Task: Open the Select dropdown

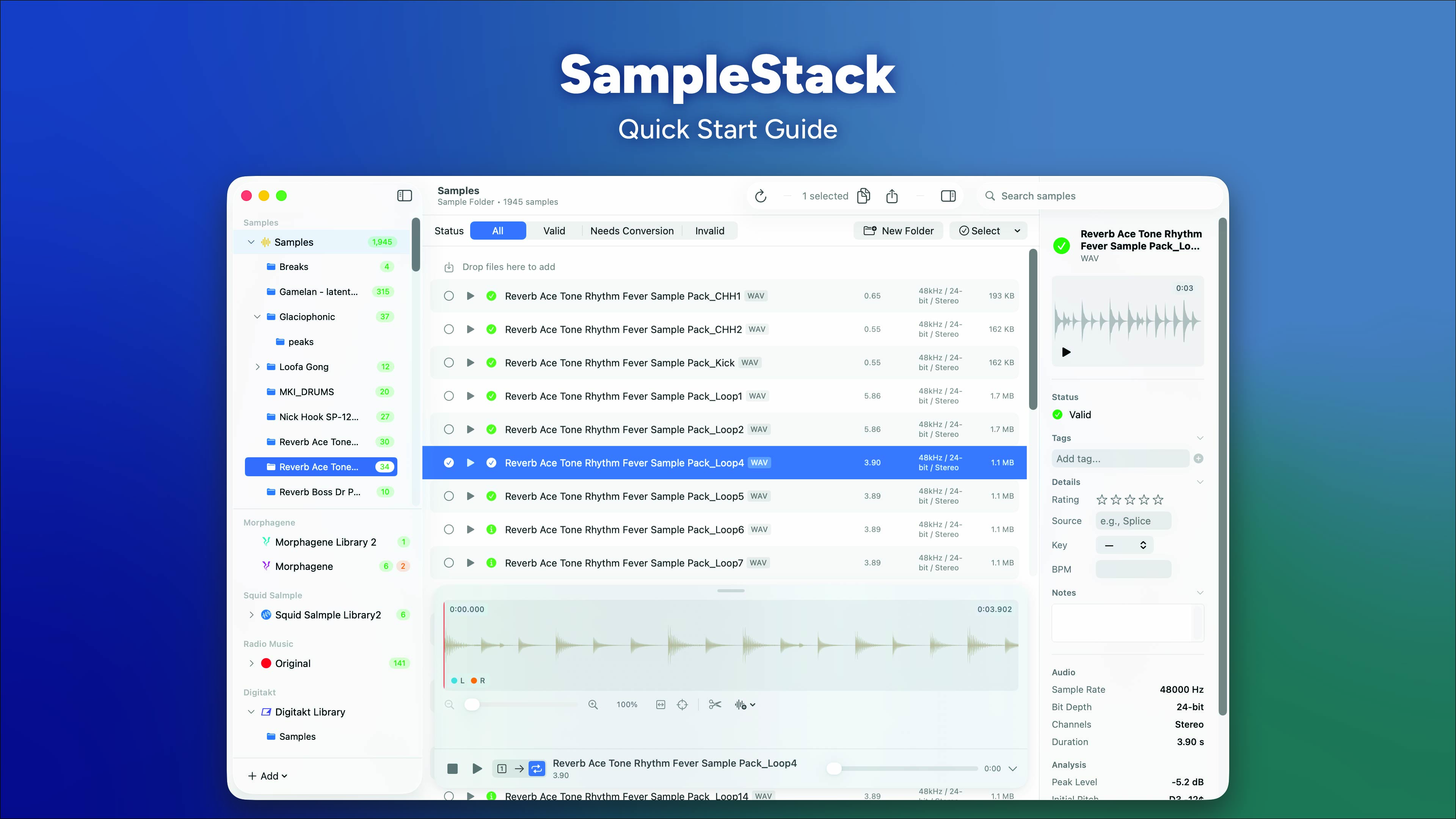Action: pyautogui.click(x=988, y=230)
